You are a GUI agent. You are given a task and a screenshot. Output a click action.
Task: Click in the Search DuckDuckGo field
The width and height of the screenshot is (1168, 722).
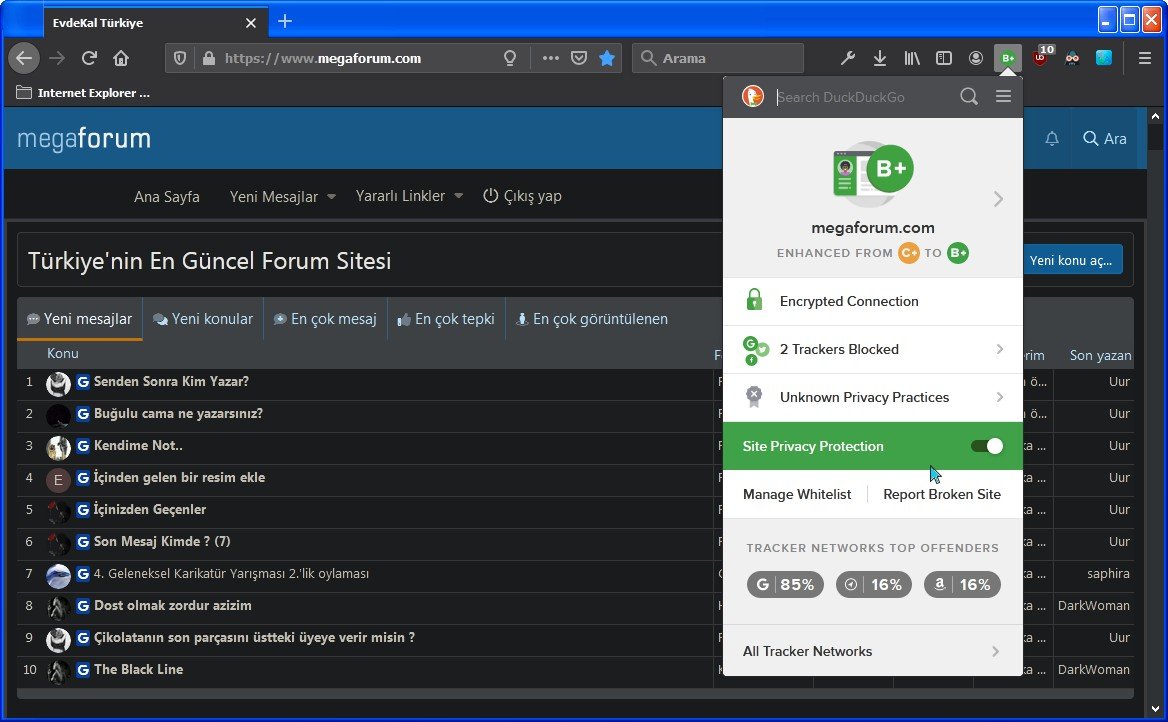tap(864, 97)
